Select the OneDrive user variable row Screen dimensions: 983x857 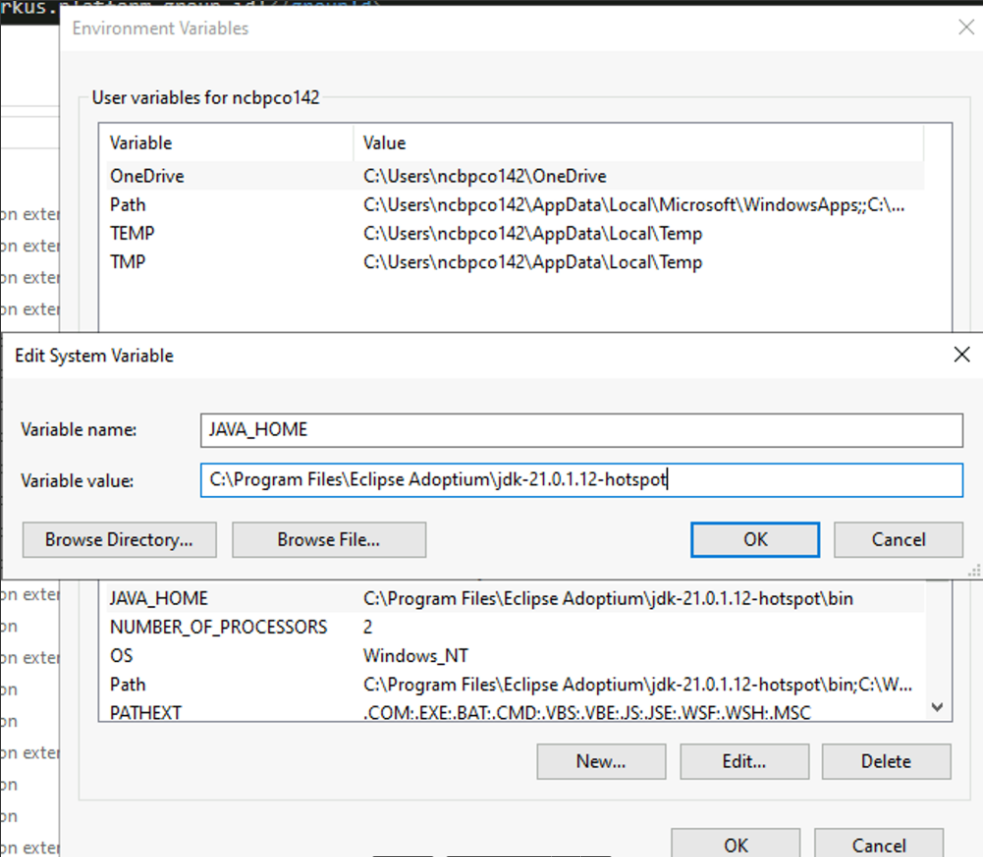click(x=300, y=175)
